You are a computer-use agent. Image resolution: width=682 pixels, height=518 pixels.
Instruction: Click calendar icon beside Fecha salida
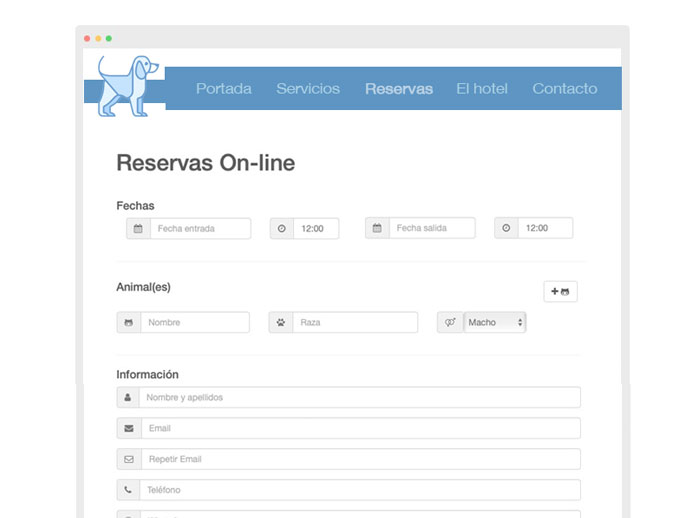[377, 229]
